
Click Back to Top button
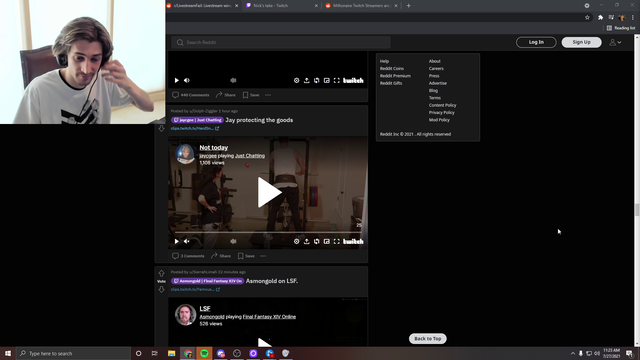coord(428,339)
